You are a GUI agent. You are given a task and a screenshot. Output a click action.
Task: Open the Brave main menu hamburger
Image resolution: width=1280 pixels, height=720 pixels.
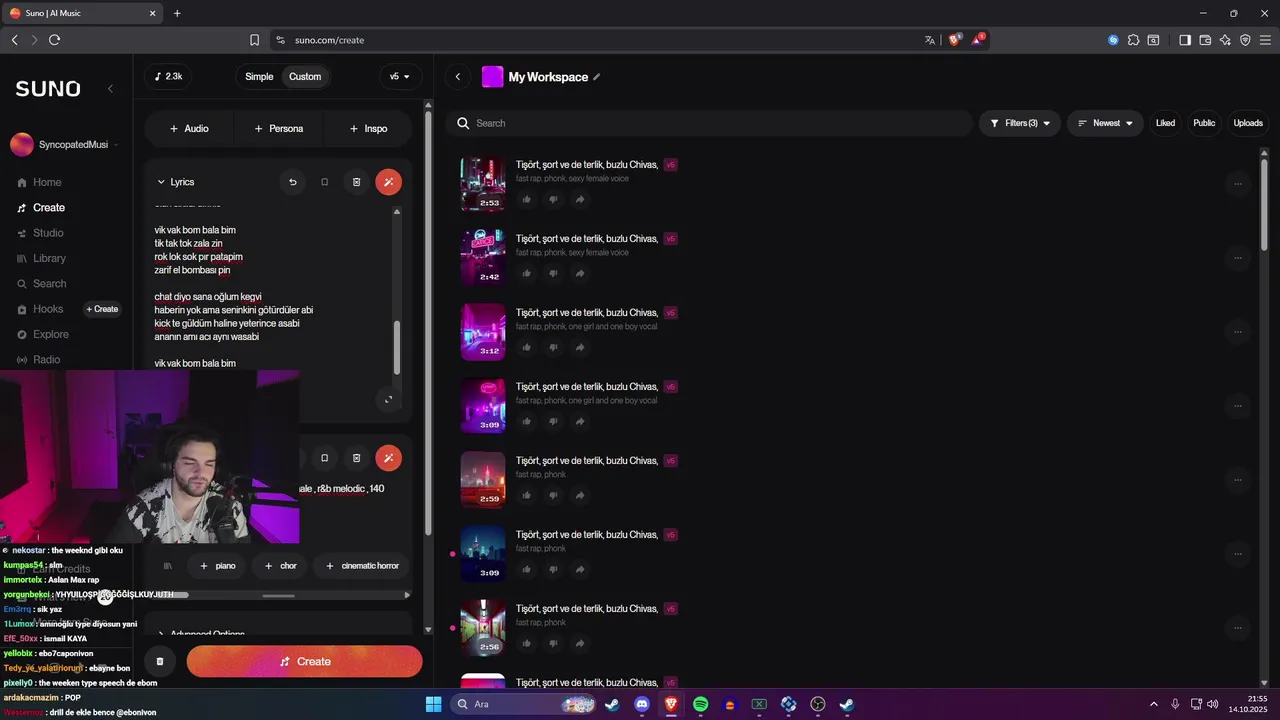[x=1265, y=40]
